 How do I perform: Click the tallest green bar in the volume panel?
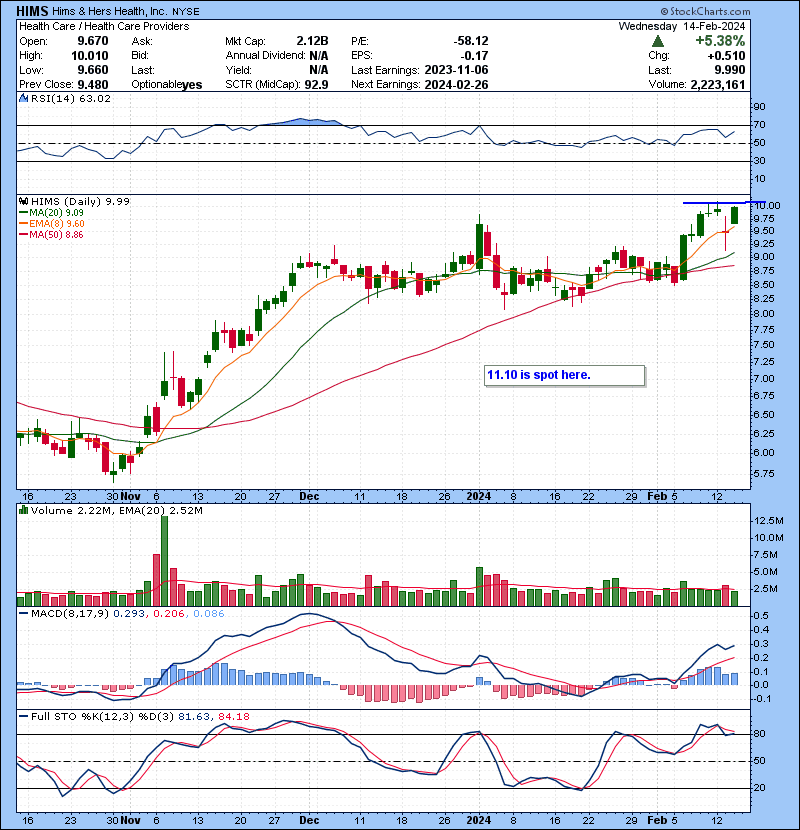[x=164, y=561]
